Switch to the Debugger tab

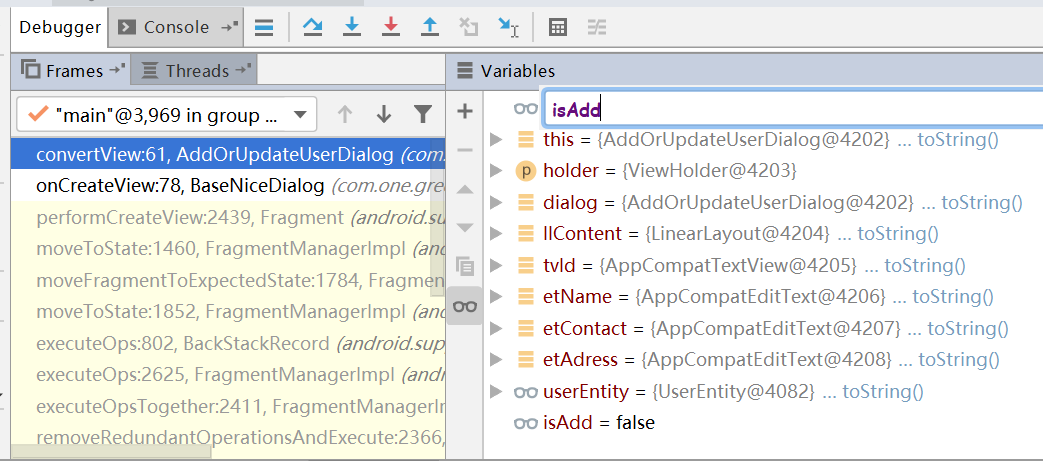(x=59, y=27)
